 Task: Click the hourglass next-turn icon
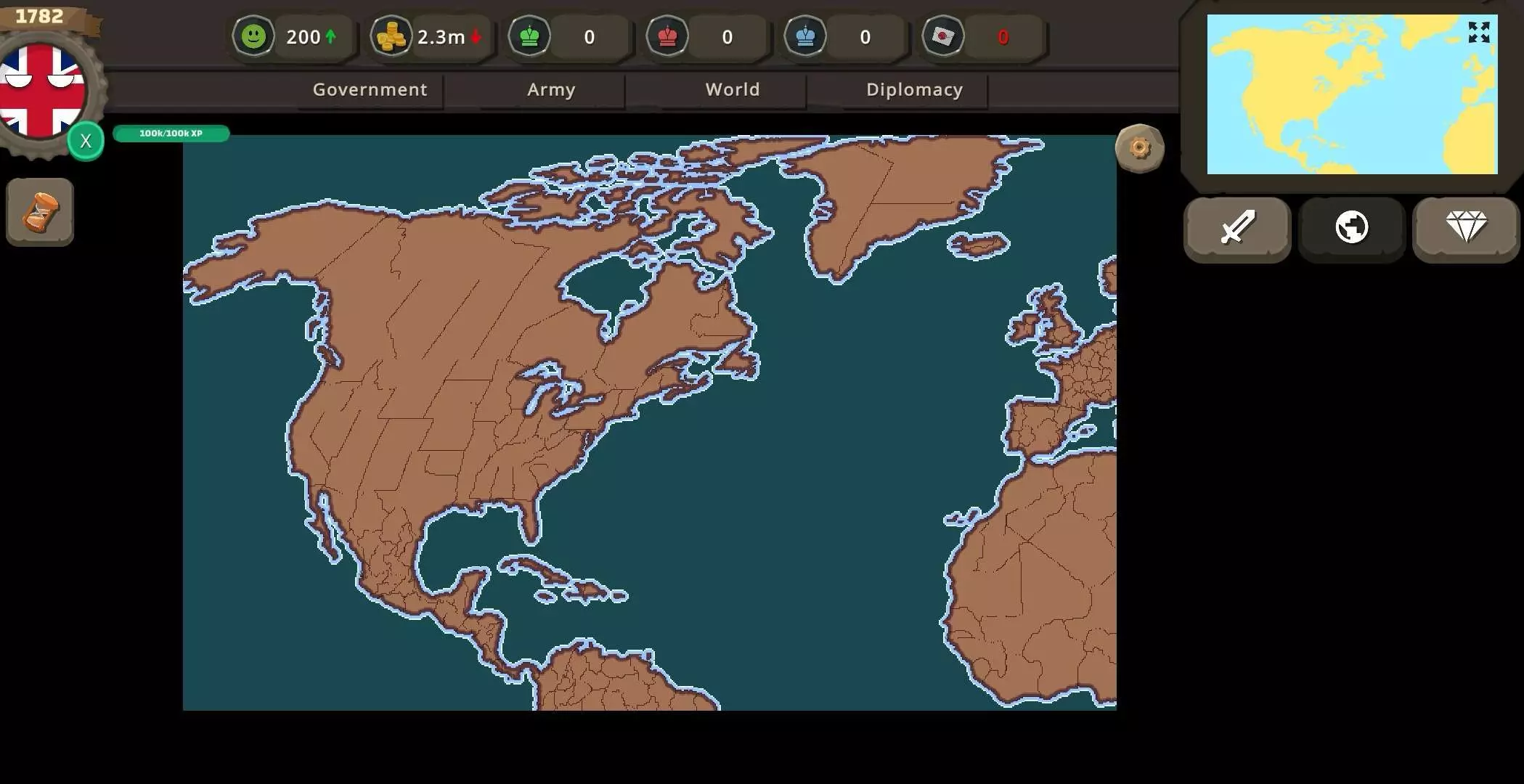point(40,212)
